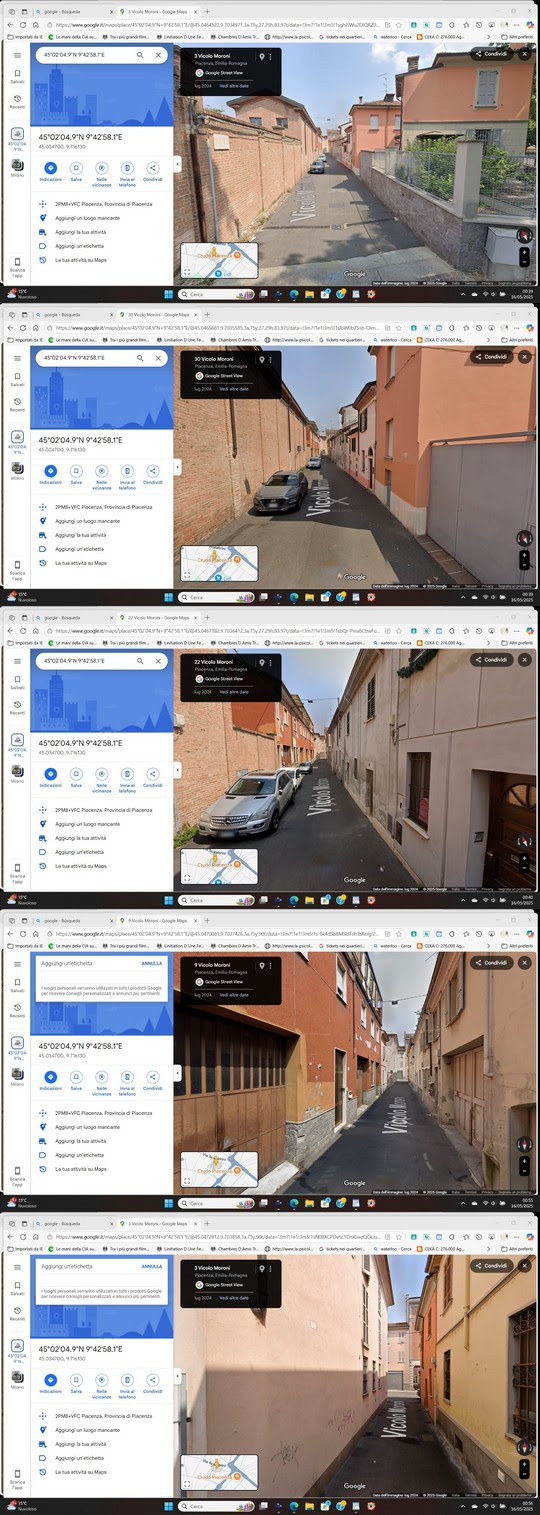This screenshot has height=1515, width=540.
Task: Click Scarica l'app in the 22 Vicolo Moroni window
Action: tap(17, 872)
